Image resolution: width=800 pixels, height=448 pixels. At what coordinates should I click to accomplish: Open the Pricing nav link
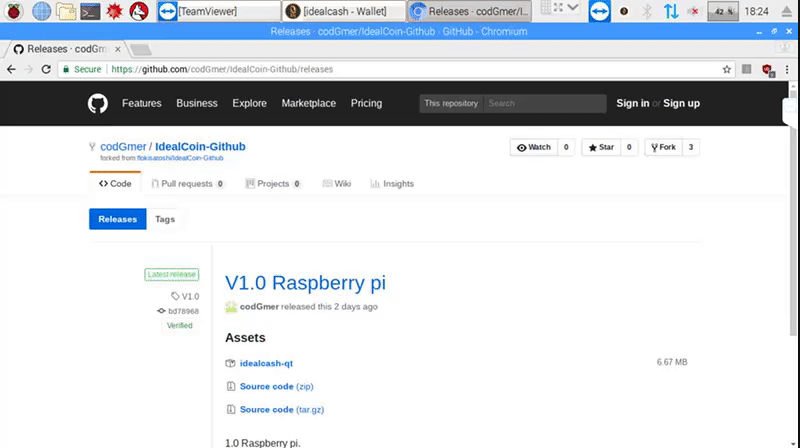point(366,103)
